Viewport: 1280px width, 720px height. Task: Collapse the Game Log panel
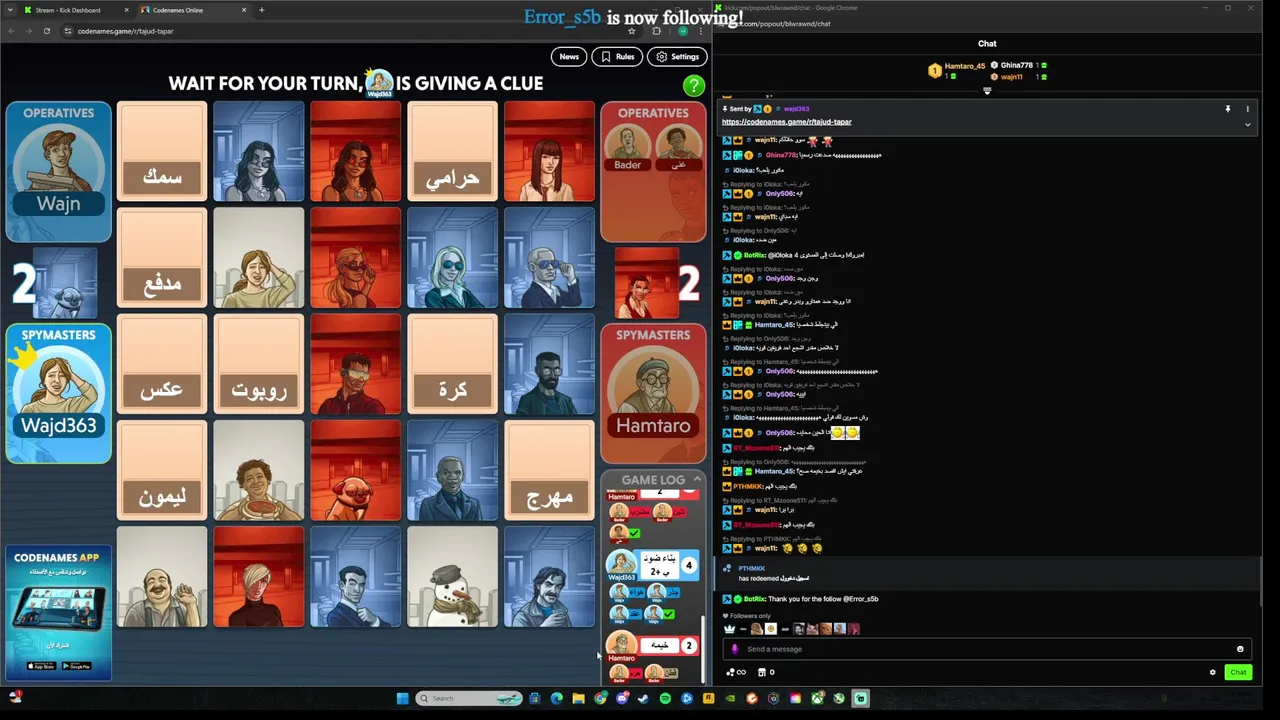(697, 480)
